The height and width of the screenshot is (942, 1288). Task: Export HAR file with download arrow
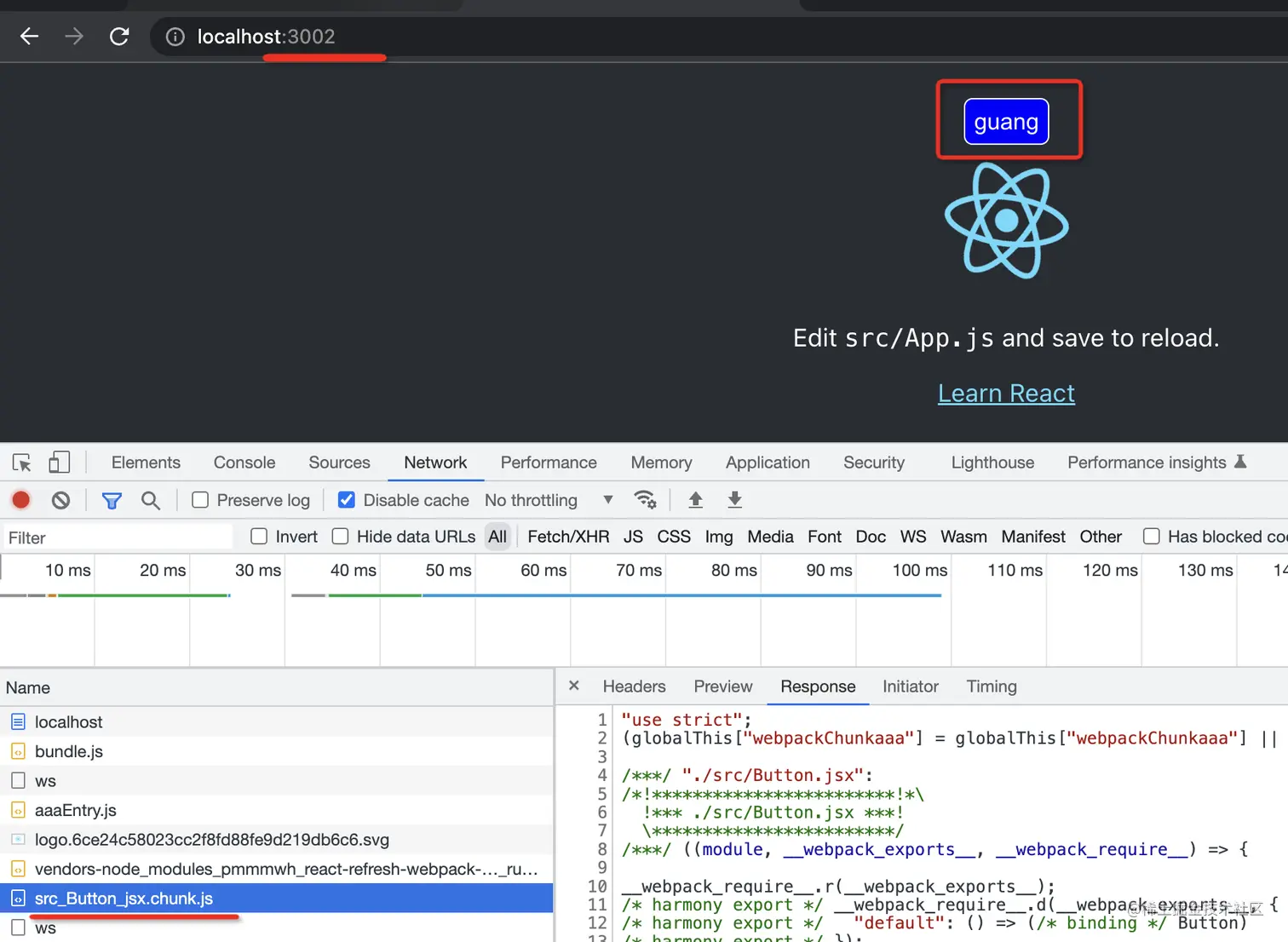[735, 500]
